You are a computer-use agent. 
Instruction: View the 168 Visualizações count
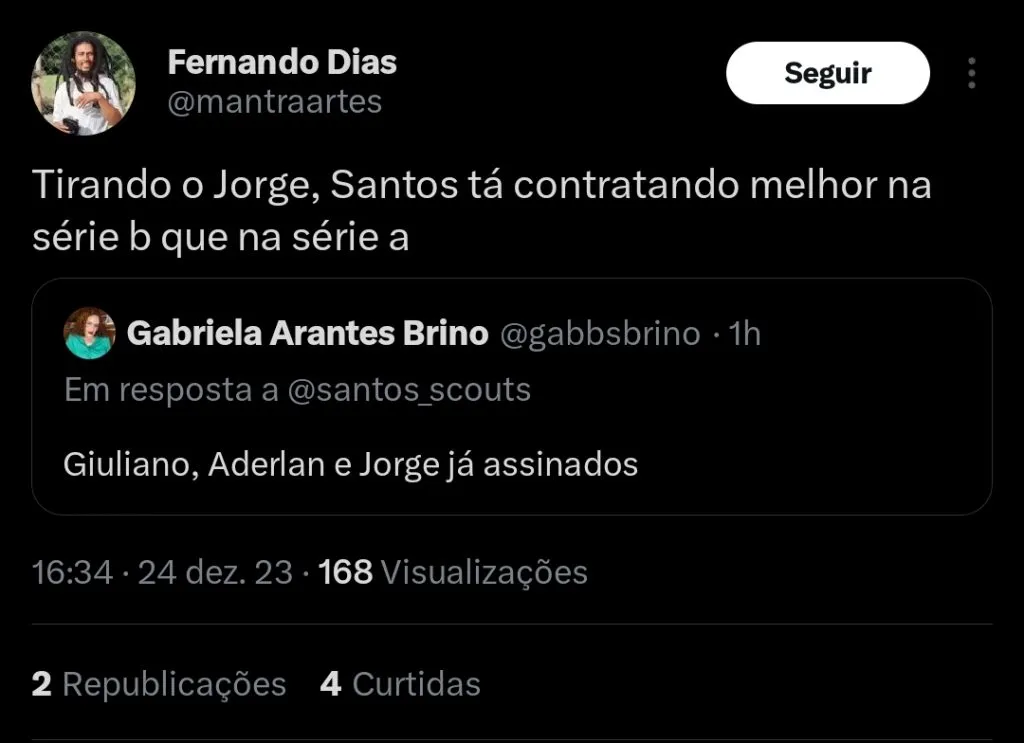452,572
